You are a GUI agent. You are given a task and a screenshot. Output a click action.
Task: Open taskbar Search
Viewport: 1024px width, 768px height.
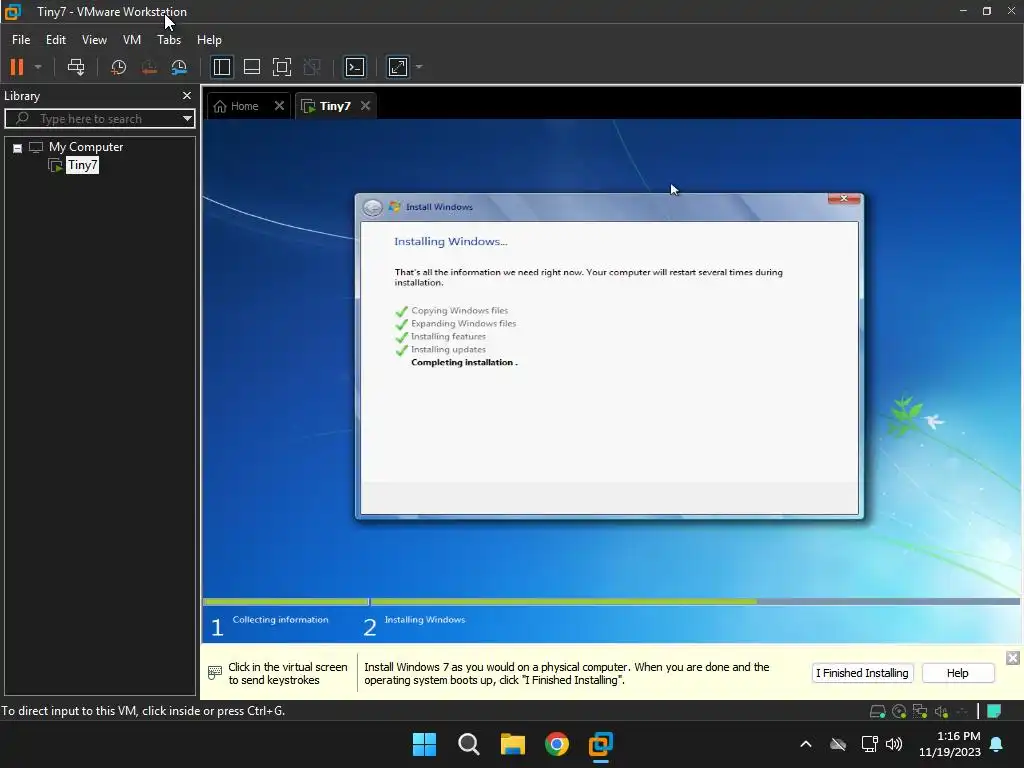(x=468, y=744)
